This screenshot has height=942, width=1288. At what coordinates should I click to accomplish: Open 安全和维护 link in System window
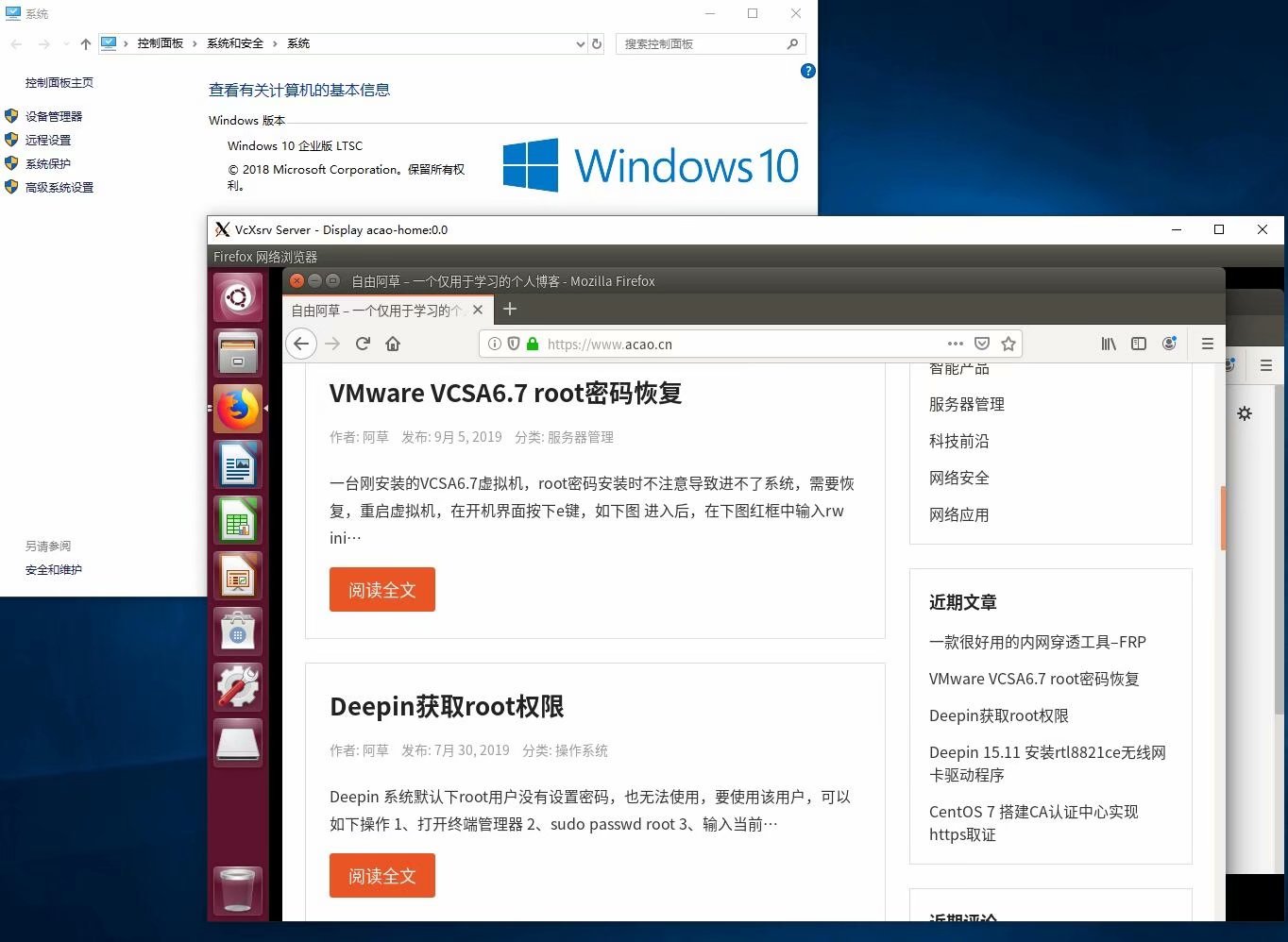pos(54,569)
